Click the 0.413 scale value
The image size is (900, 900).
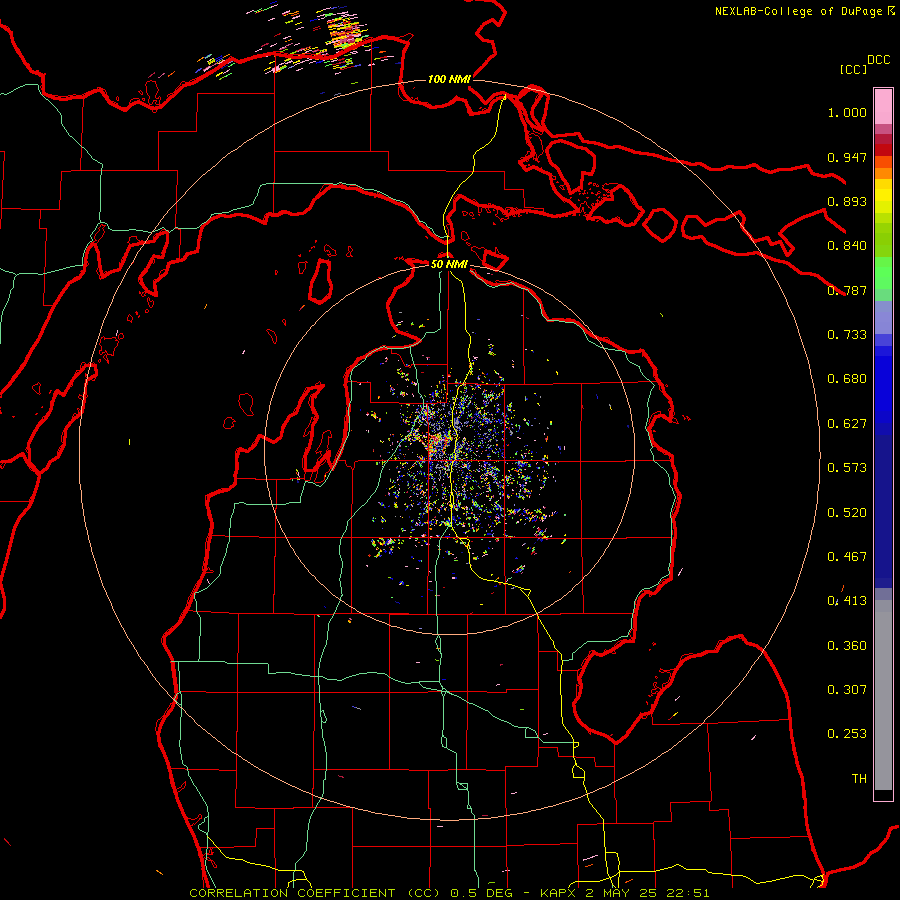(847, 601)
